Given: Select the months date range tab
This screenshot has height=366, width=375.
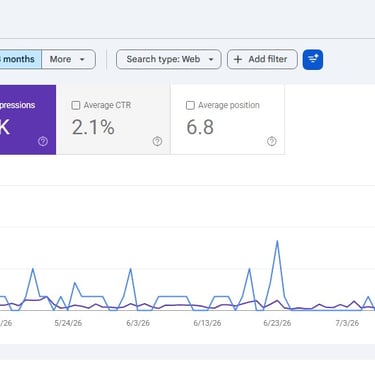Looking at the screenshot, I should 20,59.
